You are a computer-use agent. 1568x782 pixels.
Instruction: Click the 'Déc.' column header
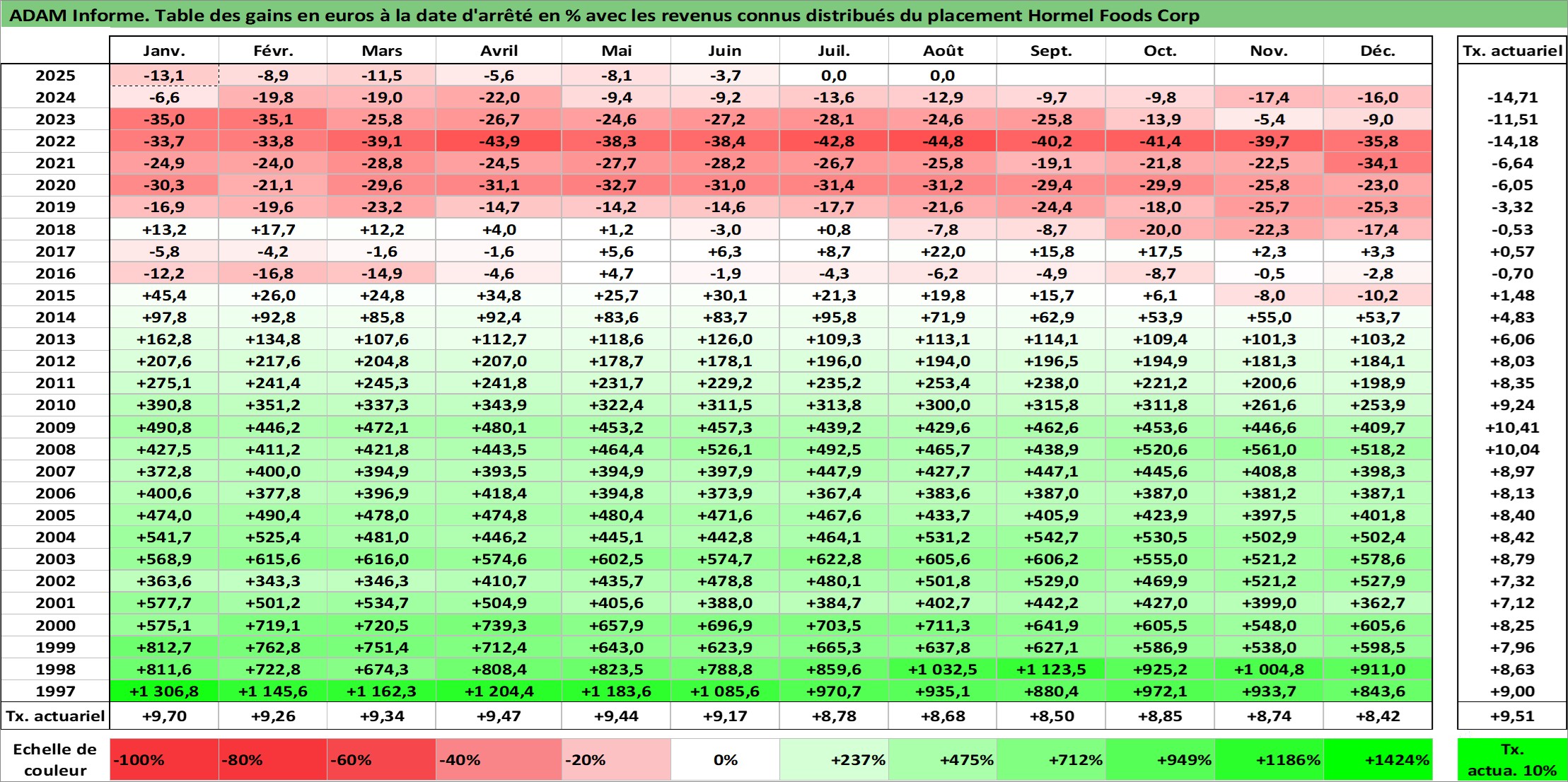click(1378, 50)
